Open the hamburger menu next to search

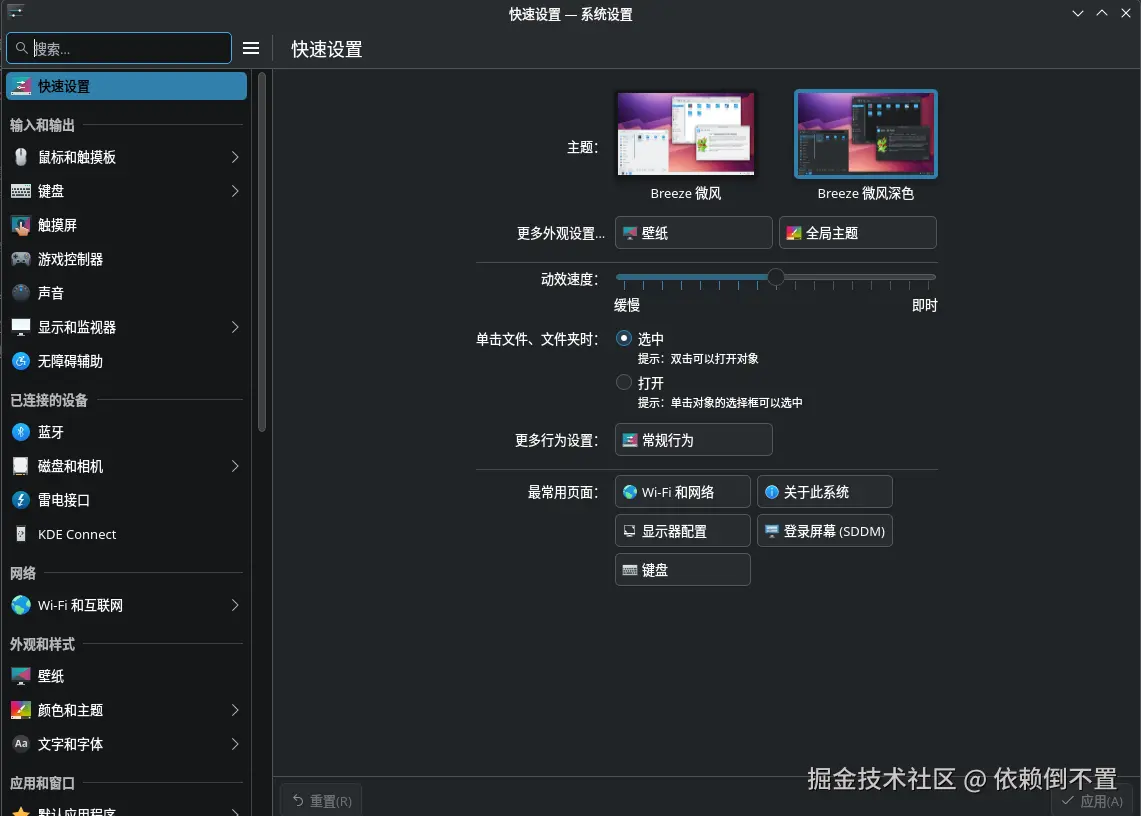pyautogui.click(x=251, y=48)
